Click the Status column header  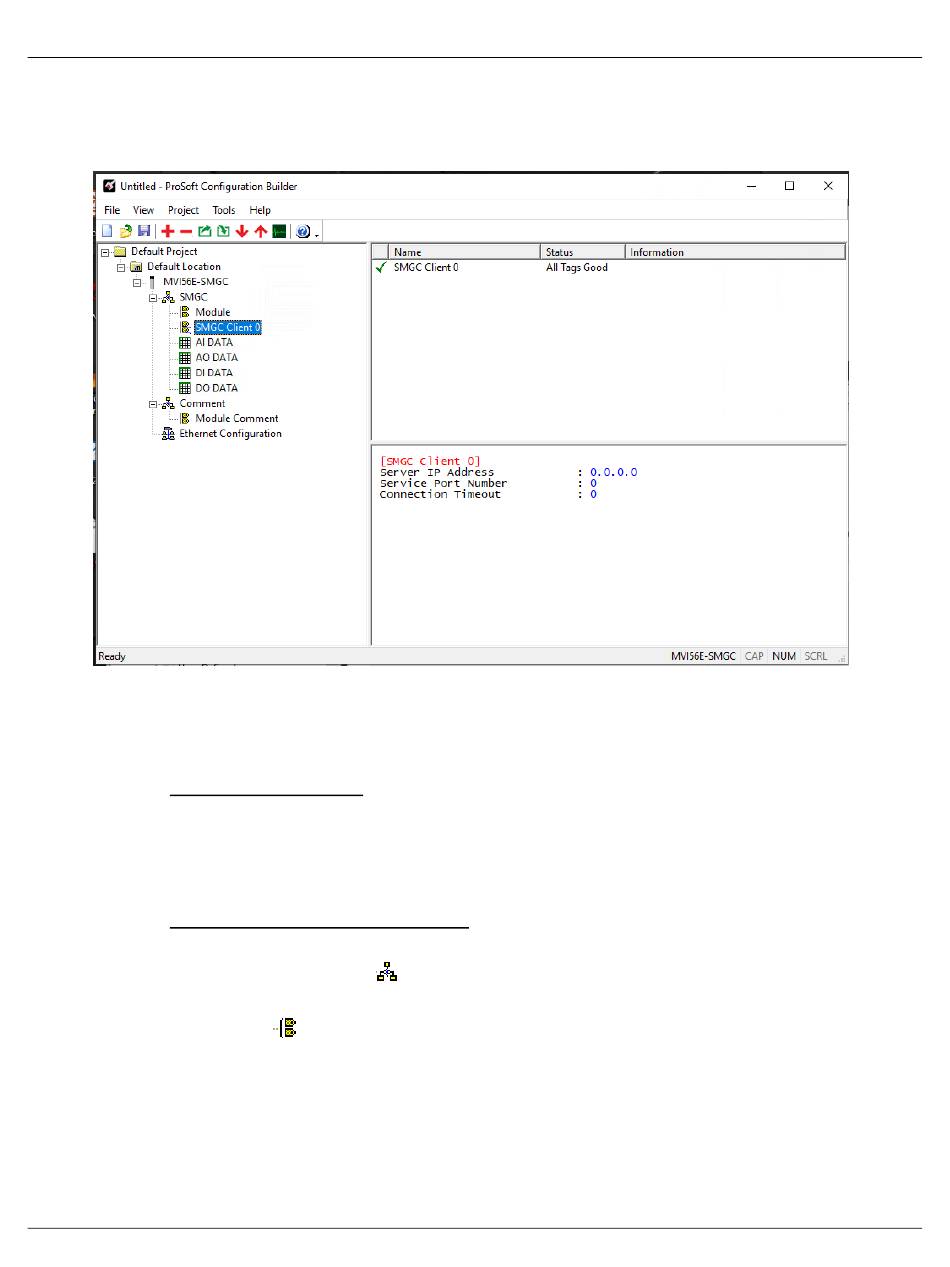(x=584, y=252)
